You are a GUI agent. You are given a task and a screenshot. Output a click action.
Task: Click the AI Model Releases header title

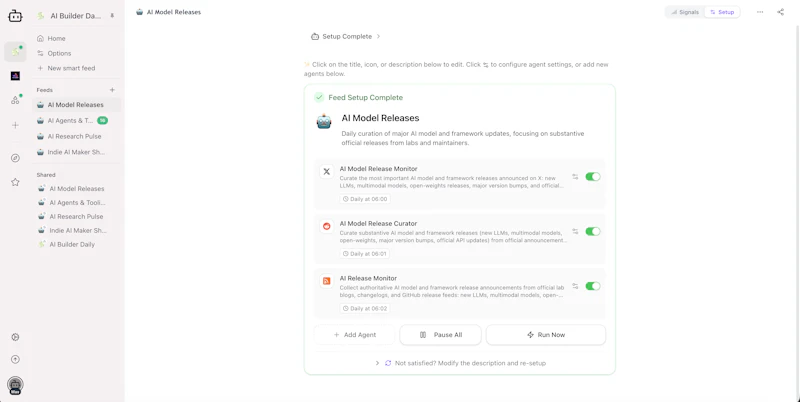point(173,12)
